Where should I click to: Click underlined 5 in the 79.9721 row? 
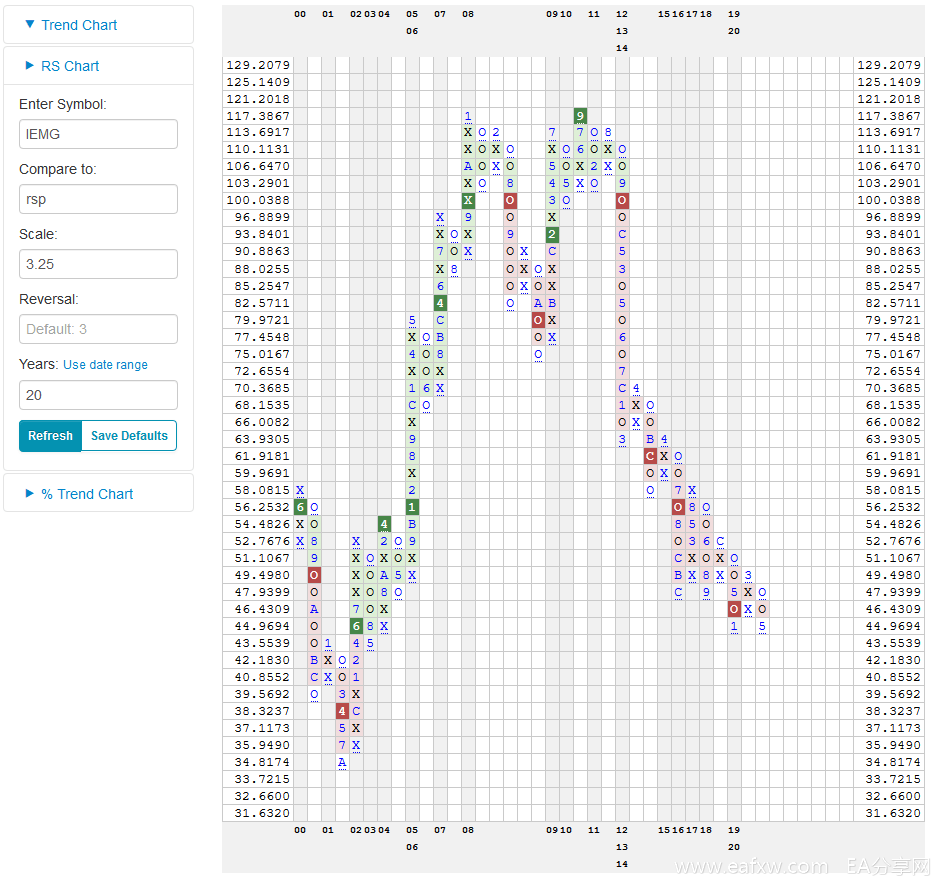click(x=412, y=320)
